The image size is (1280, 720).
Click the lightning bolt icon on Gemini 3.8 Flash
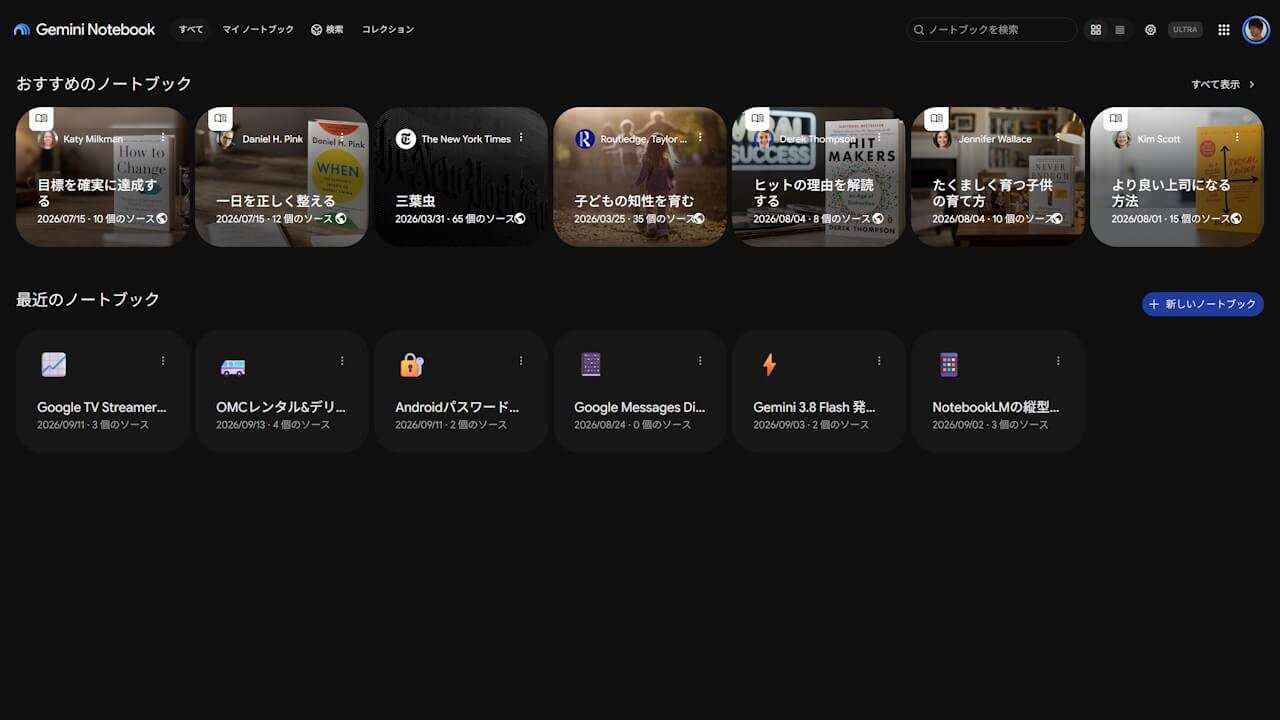(769, 365)
